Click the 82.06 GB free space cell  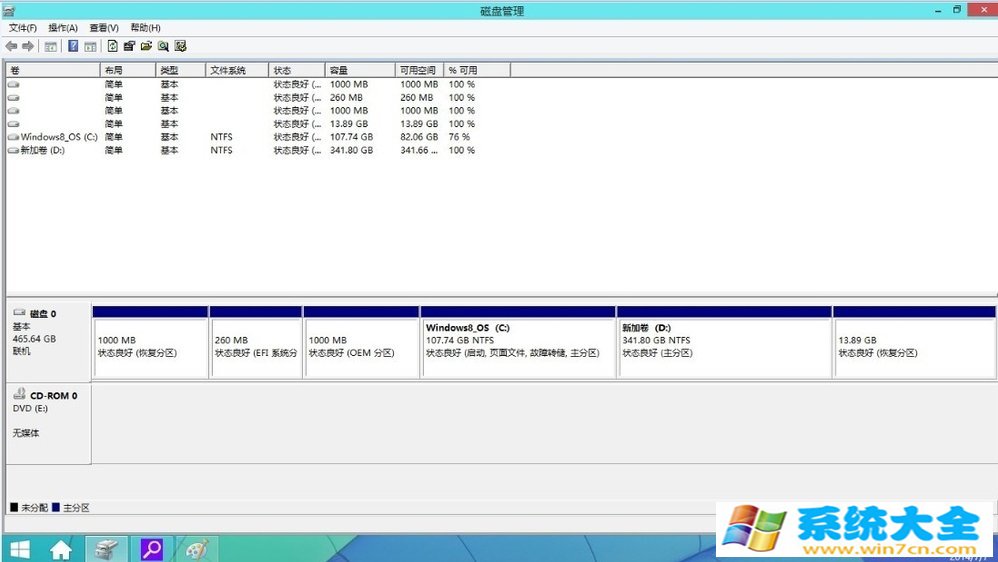coord(419,137)
